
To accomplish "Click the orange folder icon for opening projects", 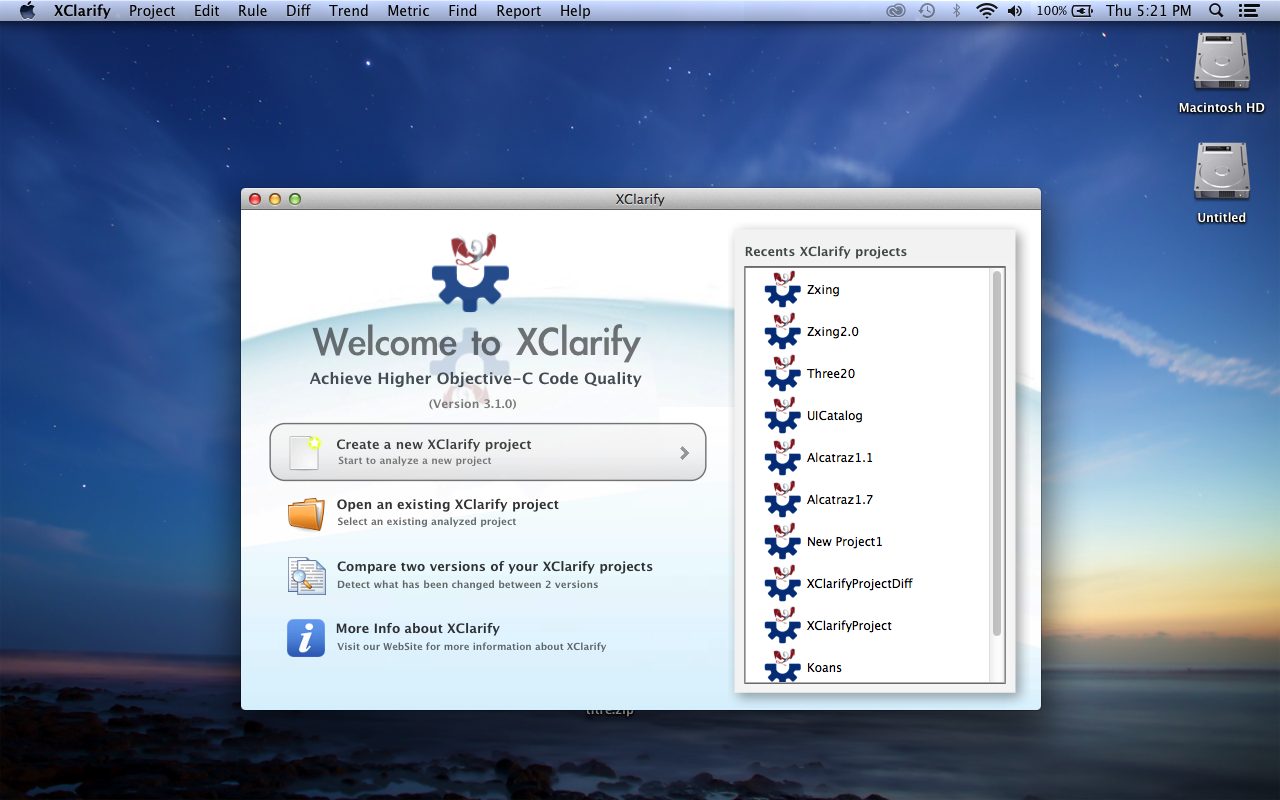I will point(306,513).
